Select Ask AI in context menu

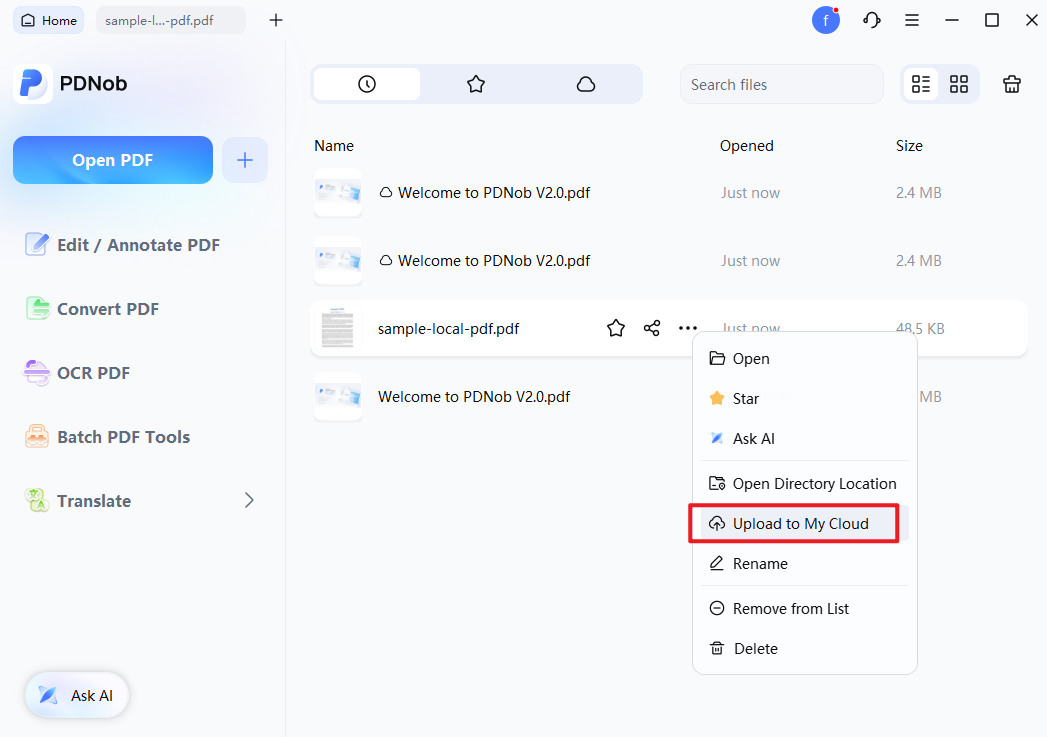805,439
